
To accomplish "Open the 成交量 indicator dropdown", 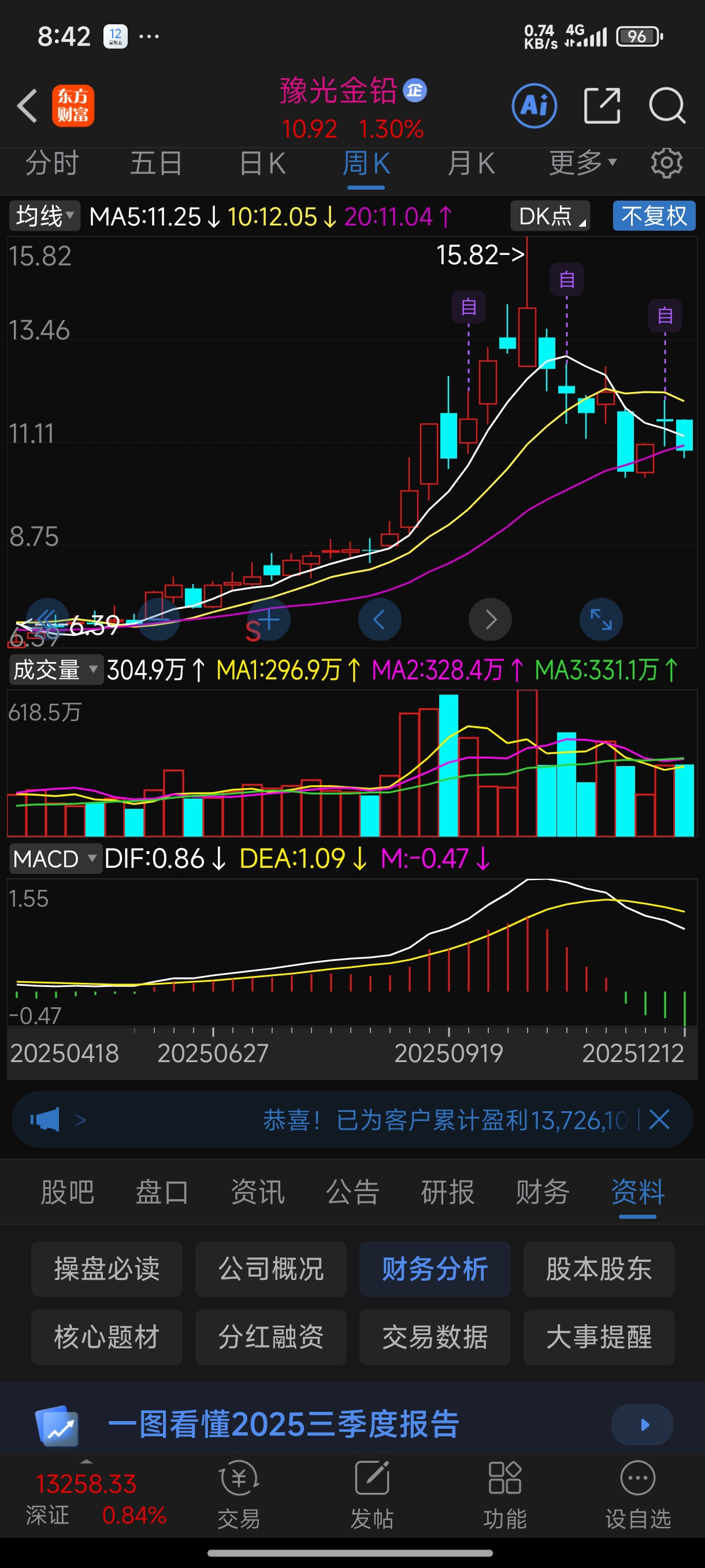I will tap(55, 670).
